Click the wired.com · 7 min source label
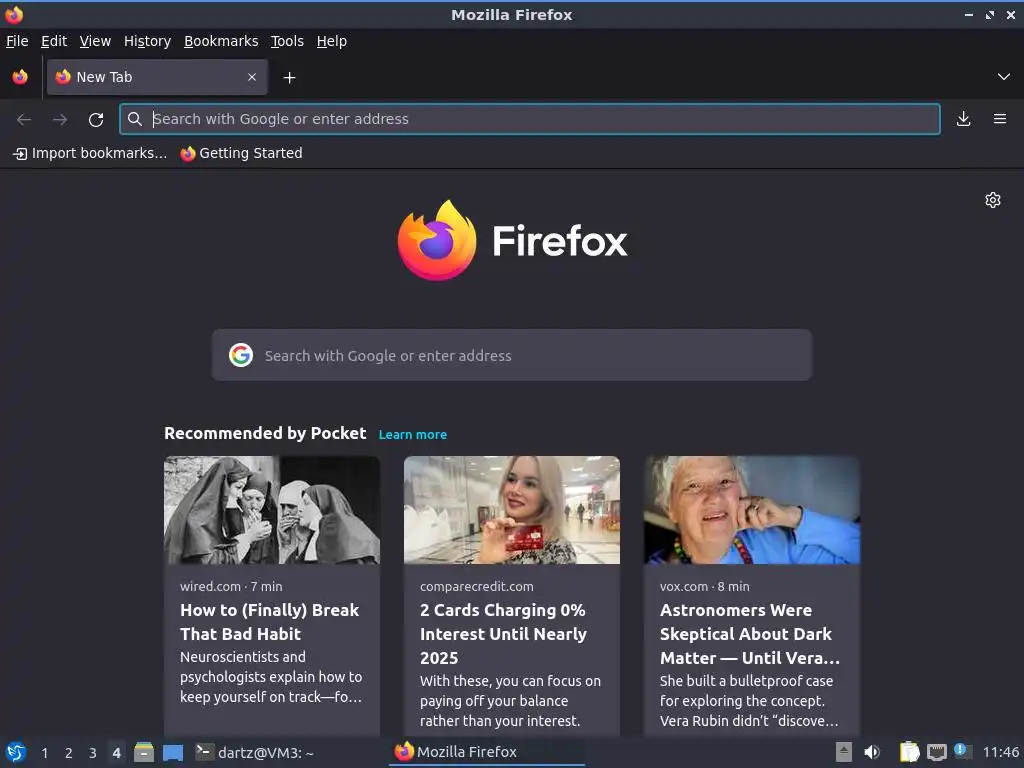 [x=231, y=586]
